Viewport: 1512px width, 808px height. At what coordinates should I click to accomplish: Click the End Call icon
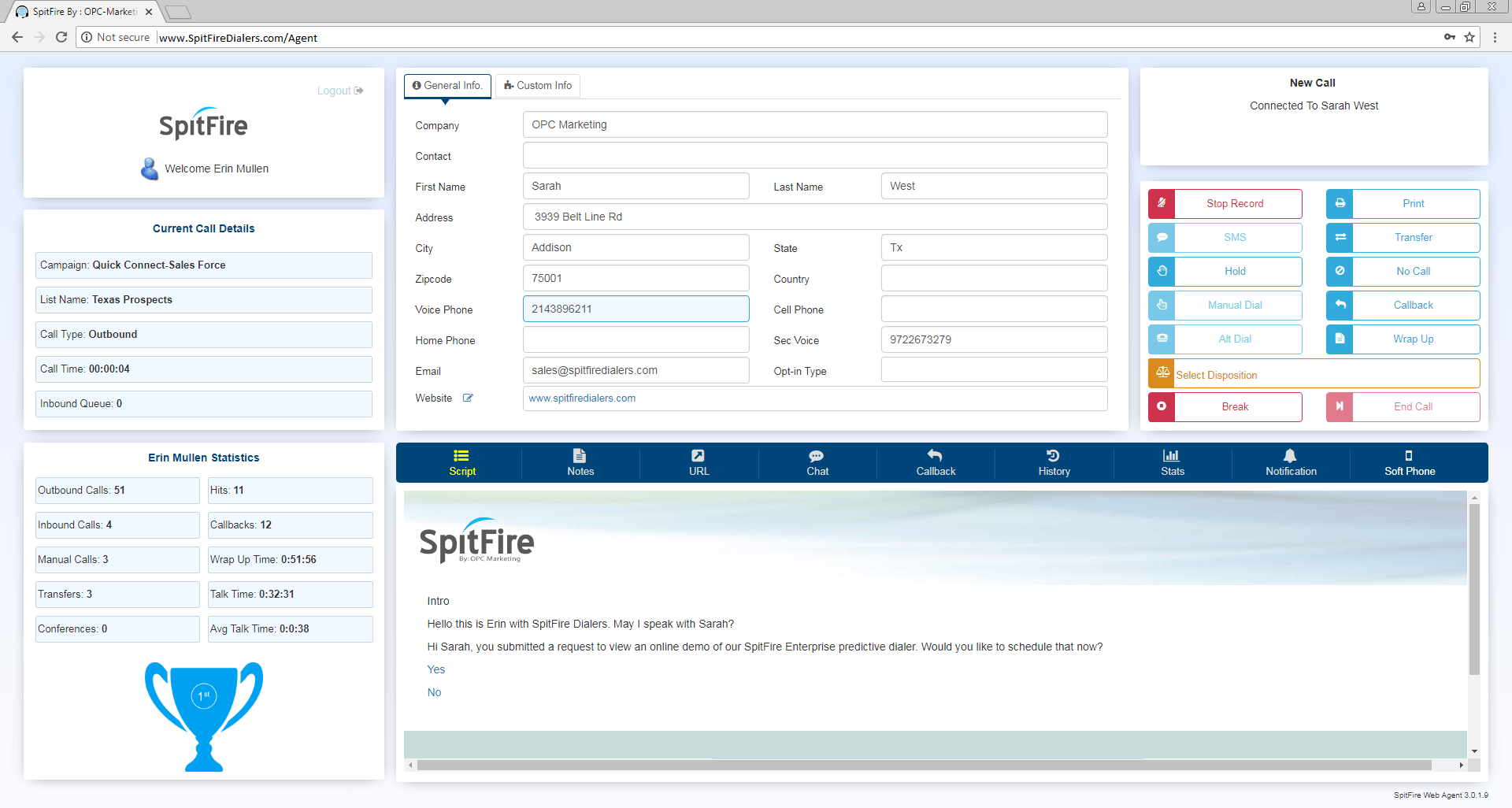pyautogui.click(x=1340, y=406)
